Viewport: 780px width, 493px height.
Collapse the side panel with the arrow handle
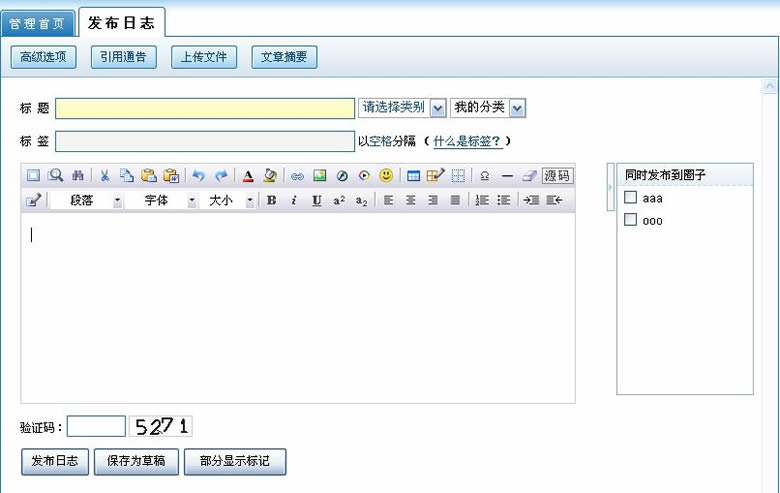tap(610, 188)
